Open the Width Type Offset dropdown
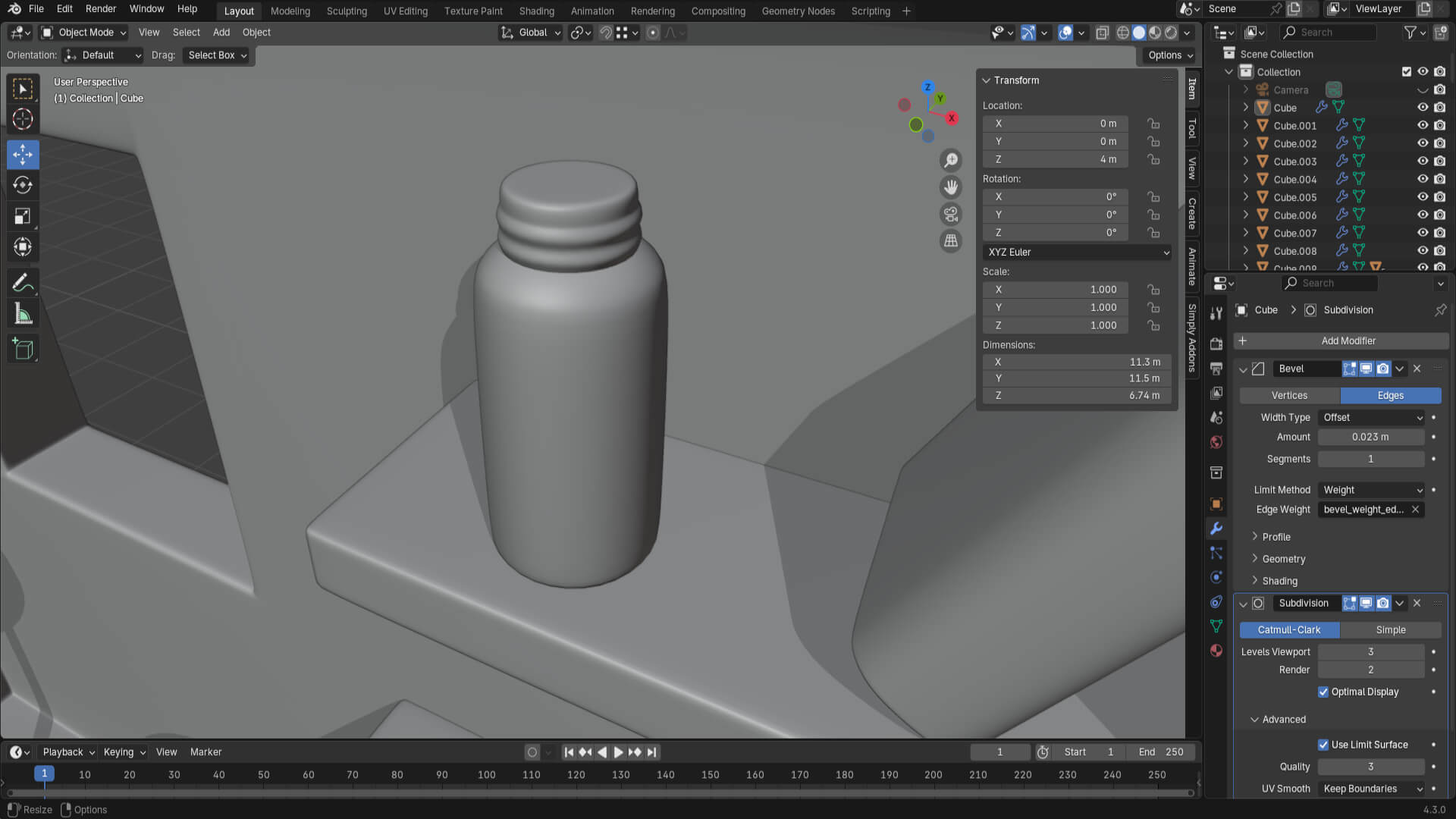This screenshot has width=1456, height=819. [x=1373, y=418]
